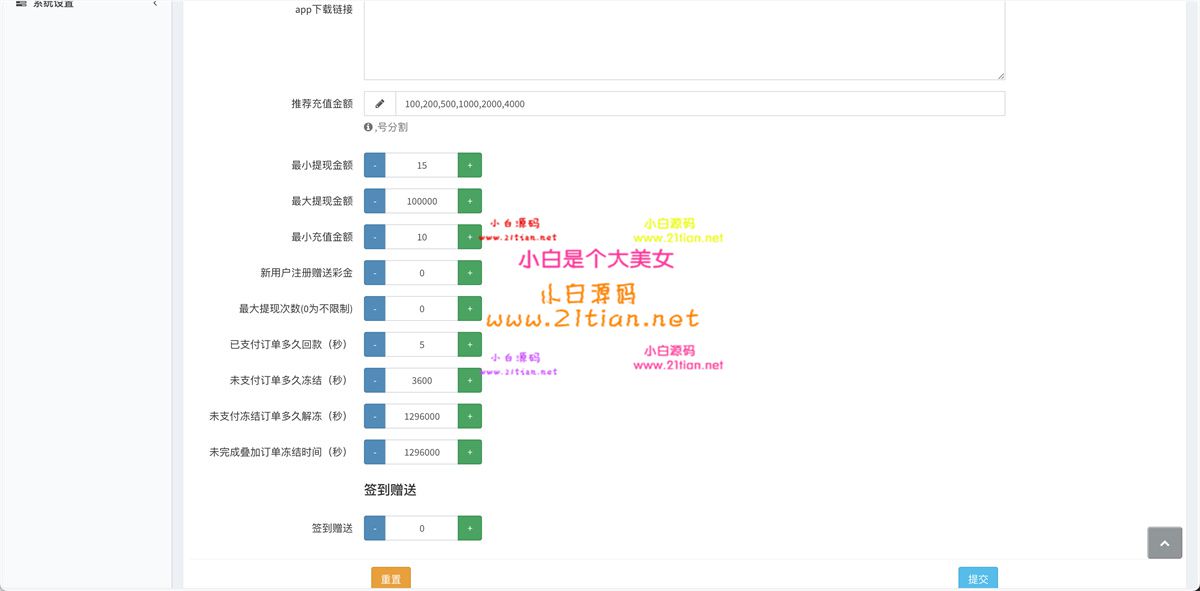Decrease the 未完成叠加订单冻结时间 value

(375, 452)
